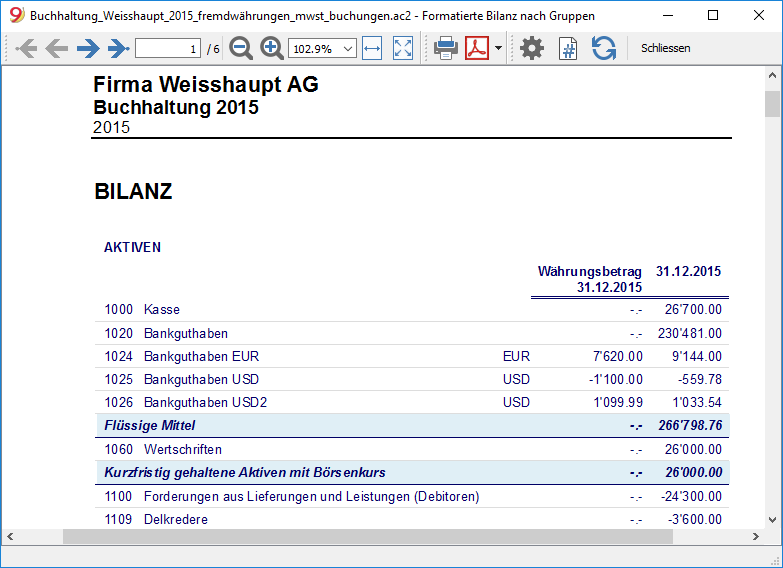Viewport: 783px width, 568px height.
Task: Click the 'BILANZ' heading
Action: click(x=133, y=191)
